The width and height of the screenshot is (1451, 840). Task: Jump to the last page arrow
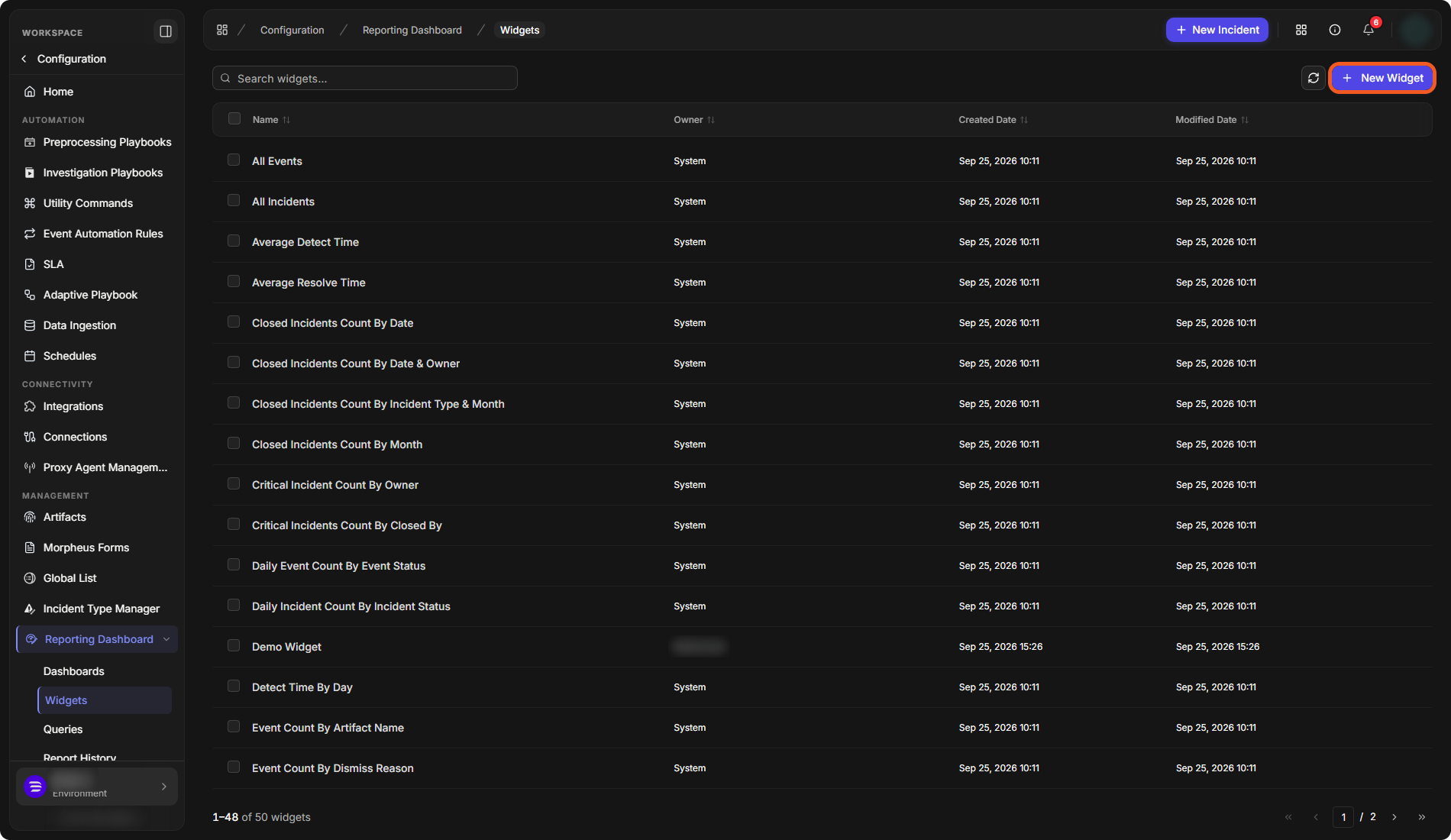(x=1422, y=817)
